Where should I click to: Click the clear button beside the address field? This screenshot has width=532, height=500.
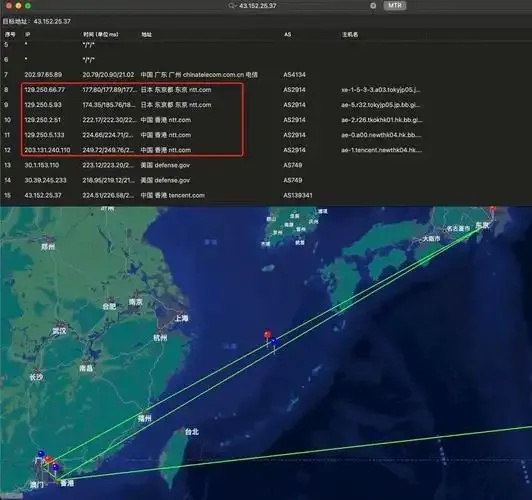click(x=373, y=5)
